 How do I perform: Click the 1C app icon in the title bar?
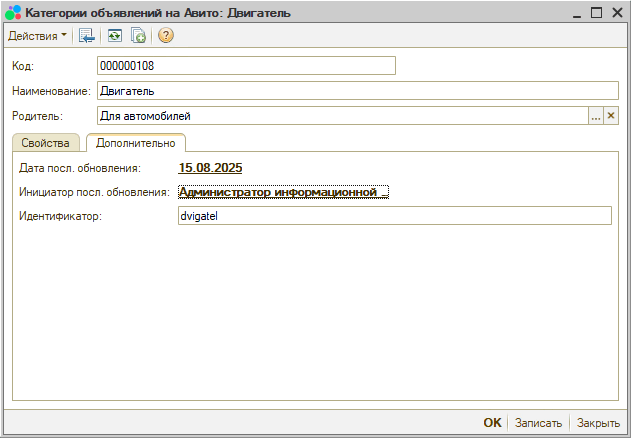pyautogui.click(x=13, y=12)
